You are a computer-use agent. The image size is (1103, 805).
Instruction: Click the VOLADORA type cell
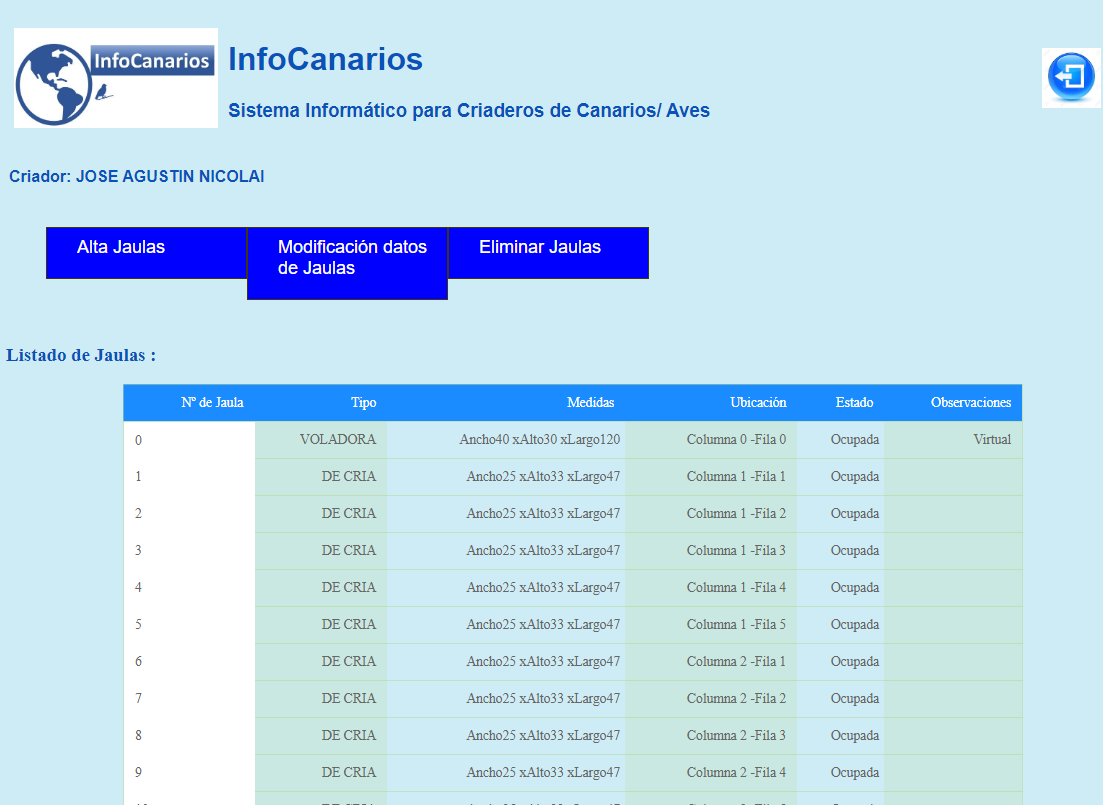click(x=337, y=440)
